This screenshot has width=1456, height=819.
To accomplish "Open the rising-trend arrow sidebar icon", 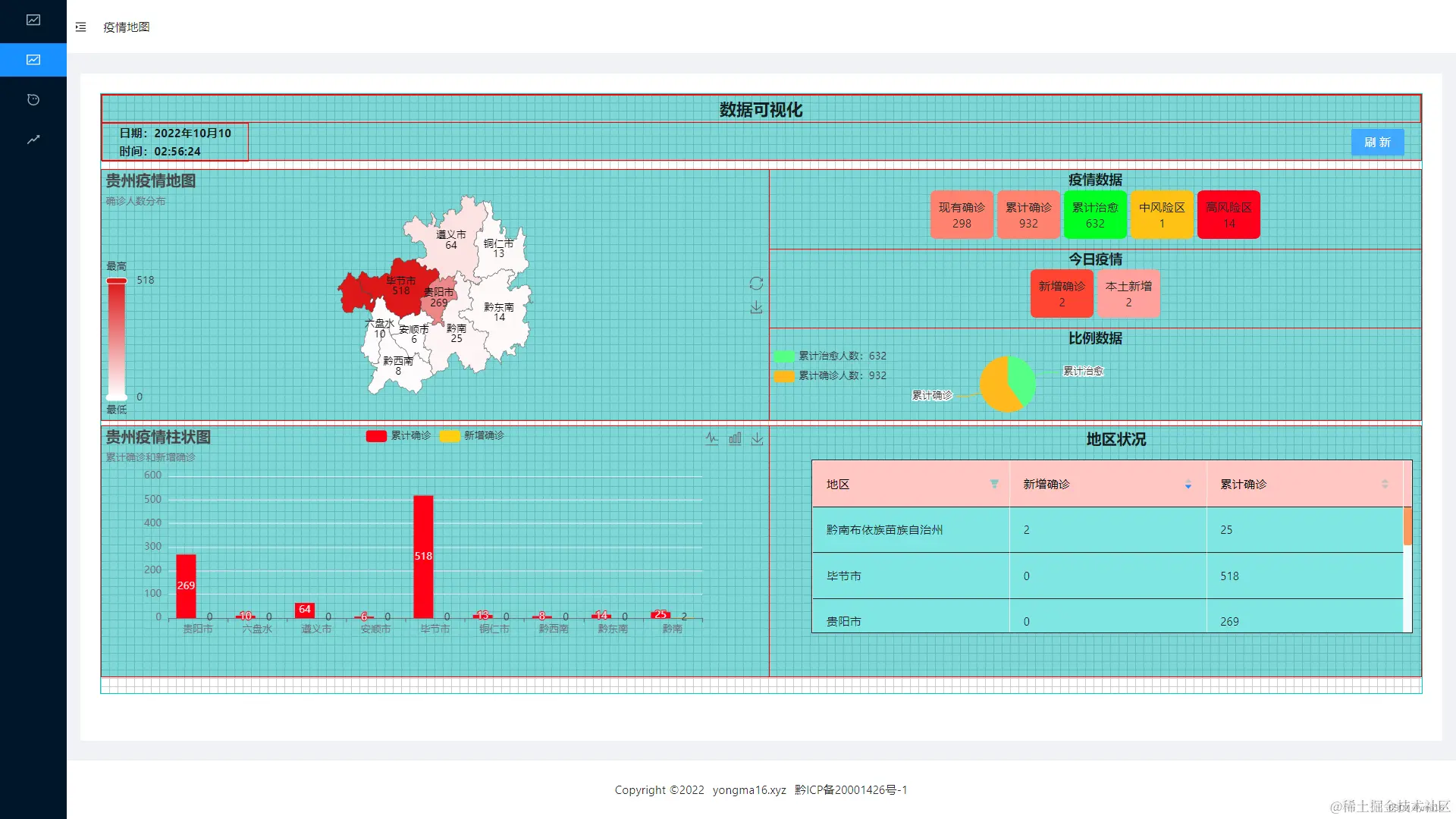I will 33,140.
